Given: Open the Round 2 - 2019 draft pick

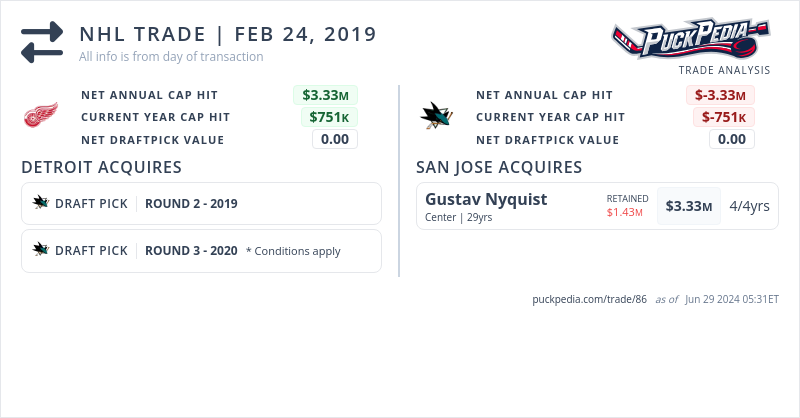Looking at the screenshot, I should point(191,204).
